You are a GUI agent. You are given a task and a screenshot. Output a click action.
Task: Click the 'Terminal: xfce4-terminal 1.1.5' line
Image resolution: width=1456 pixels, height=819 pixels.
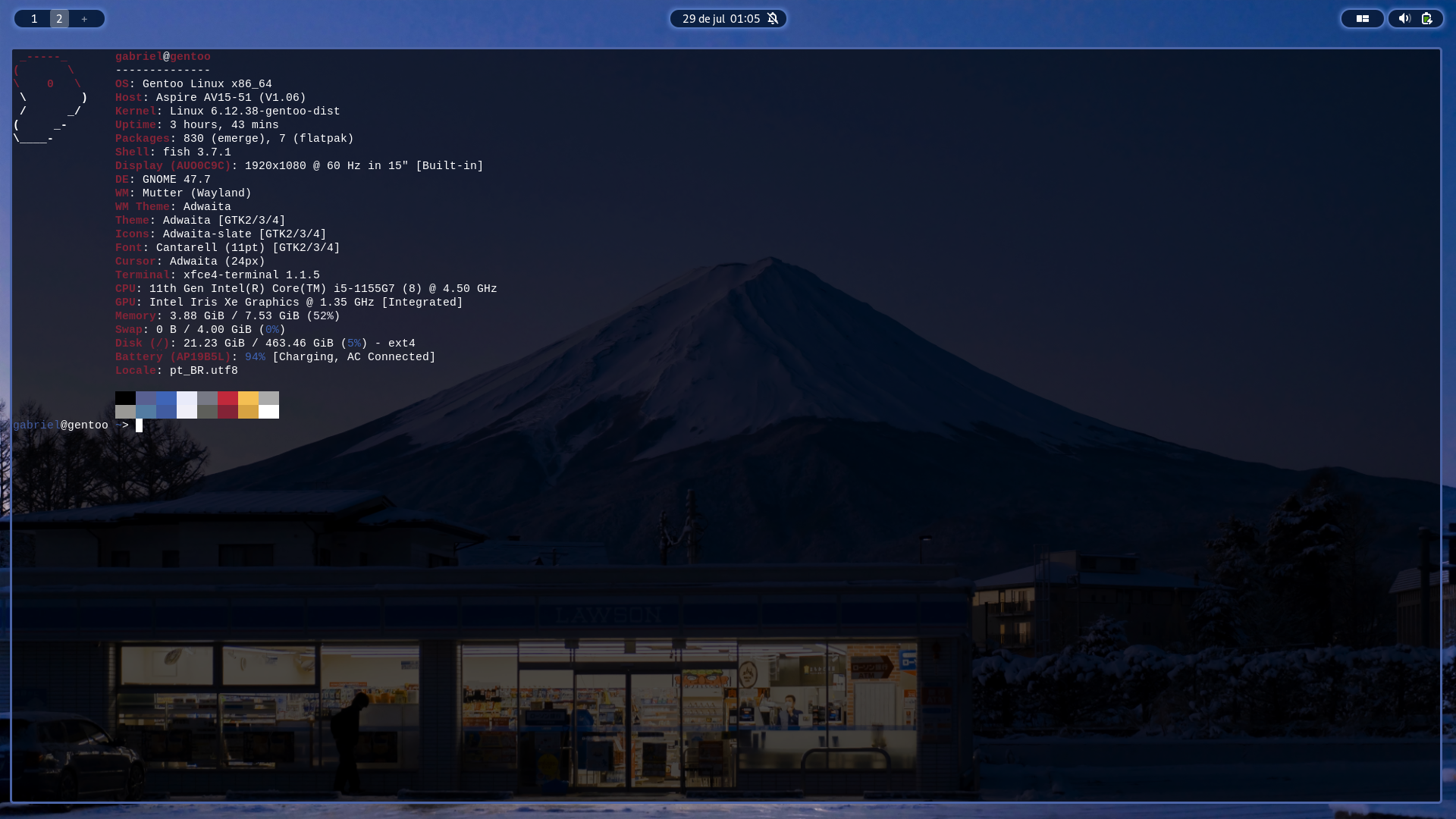[x=218, y=275]
